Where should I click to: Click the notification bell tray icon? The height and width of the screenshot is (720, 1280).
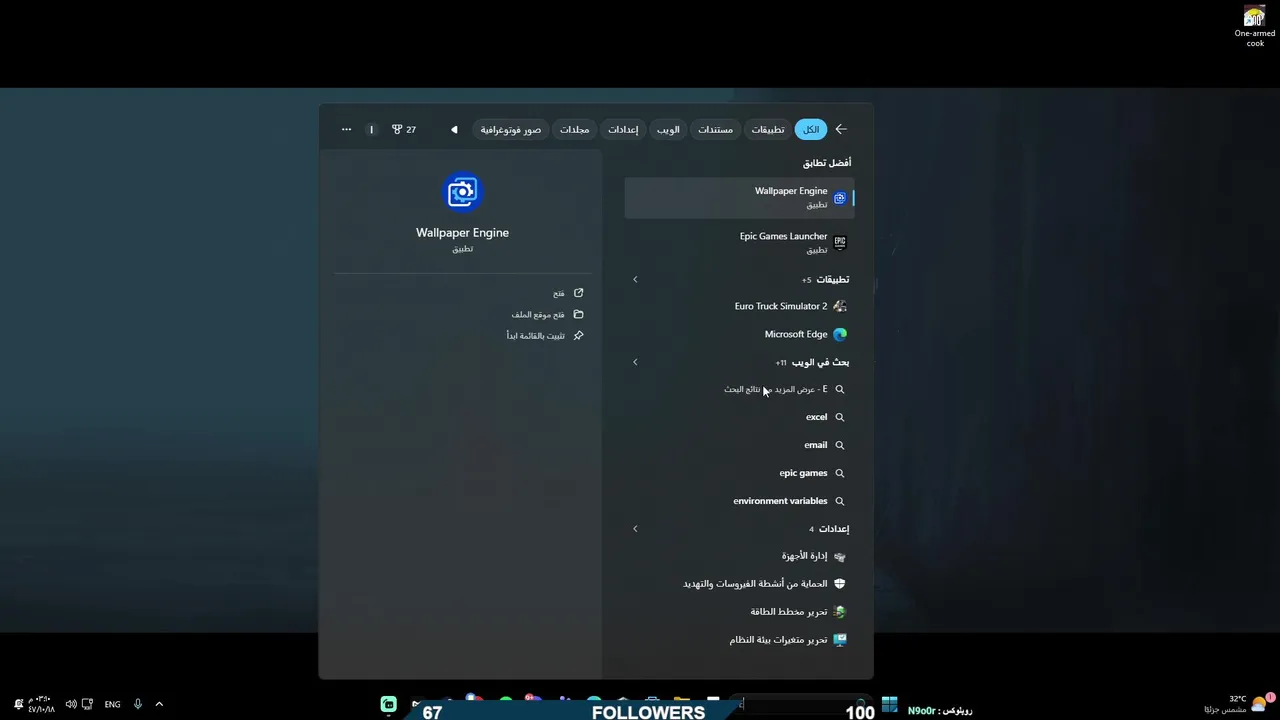pos(18,704)
